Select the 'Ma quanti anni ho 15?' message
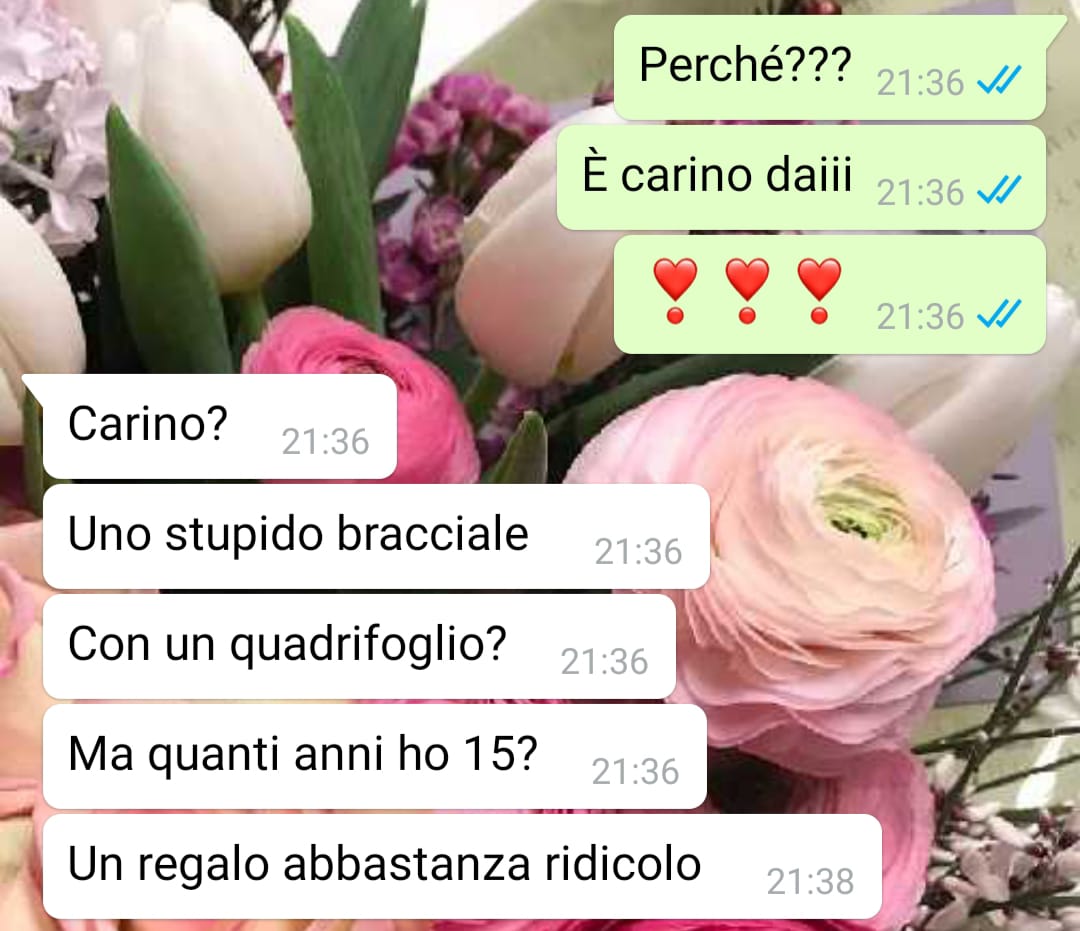 (375, 756)
